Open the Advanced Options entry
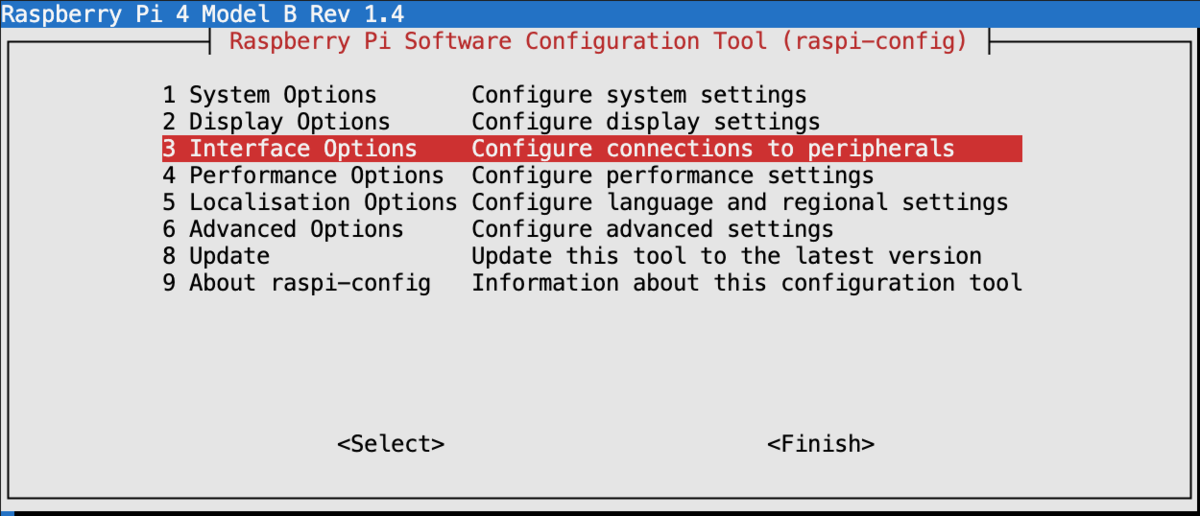 283,229
